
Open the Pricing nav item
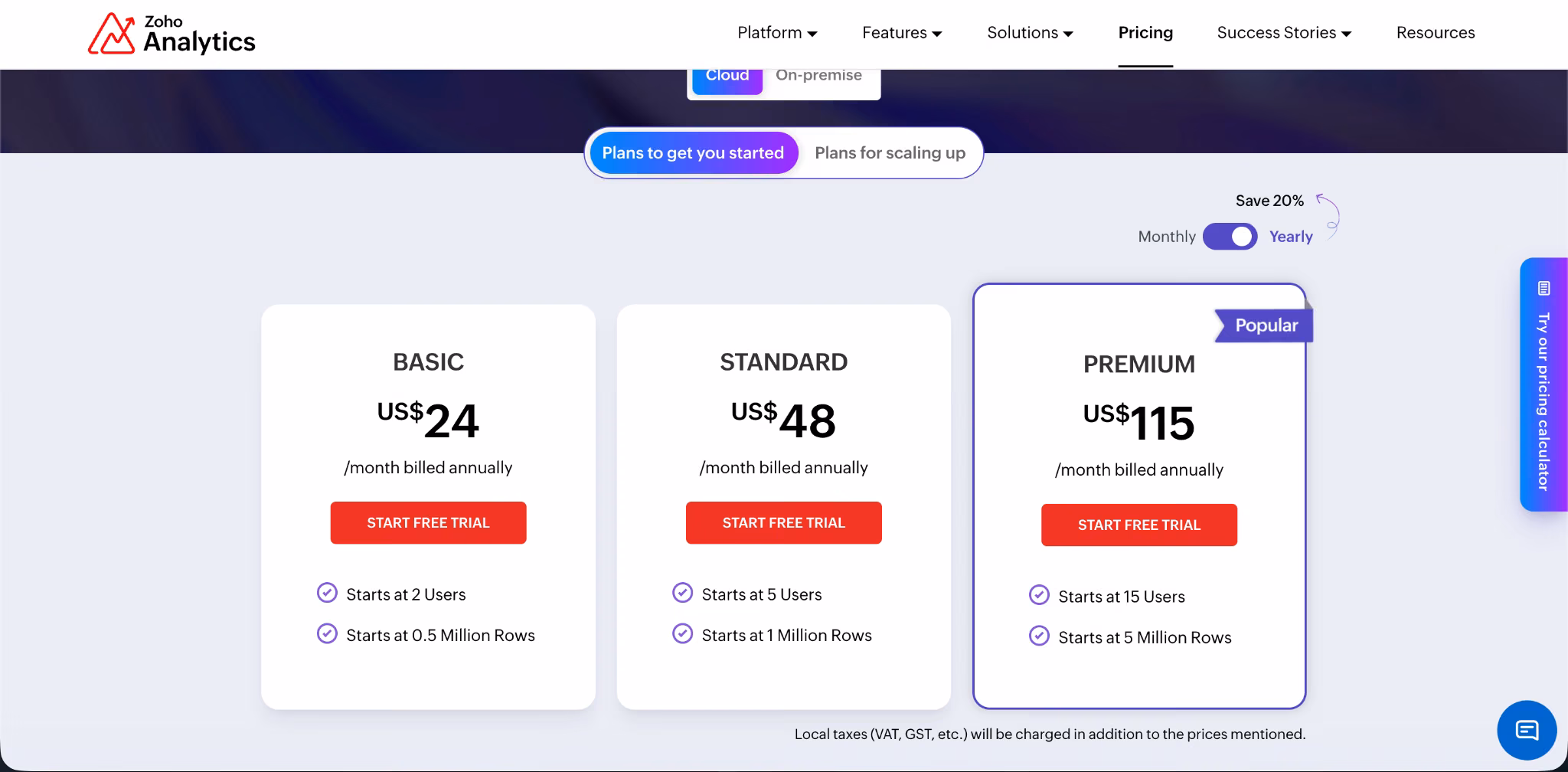[x=1145, y=33]
